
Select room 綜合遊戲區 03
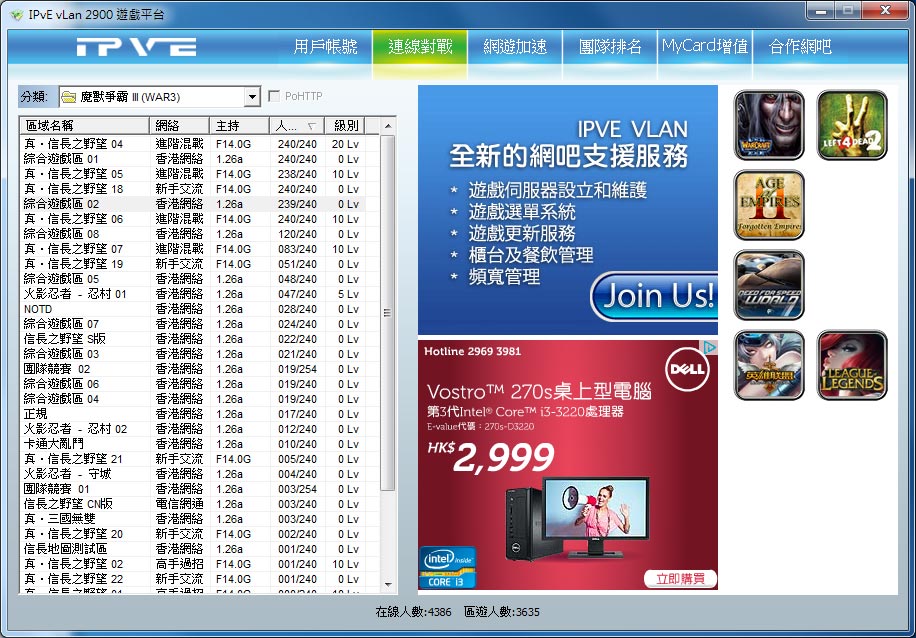point(192,354)
